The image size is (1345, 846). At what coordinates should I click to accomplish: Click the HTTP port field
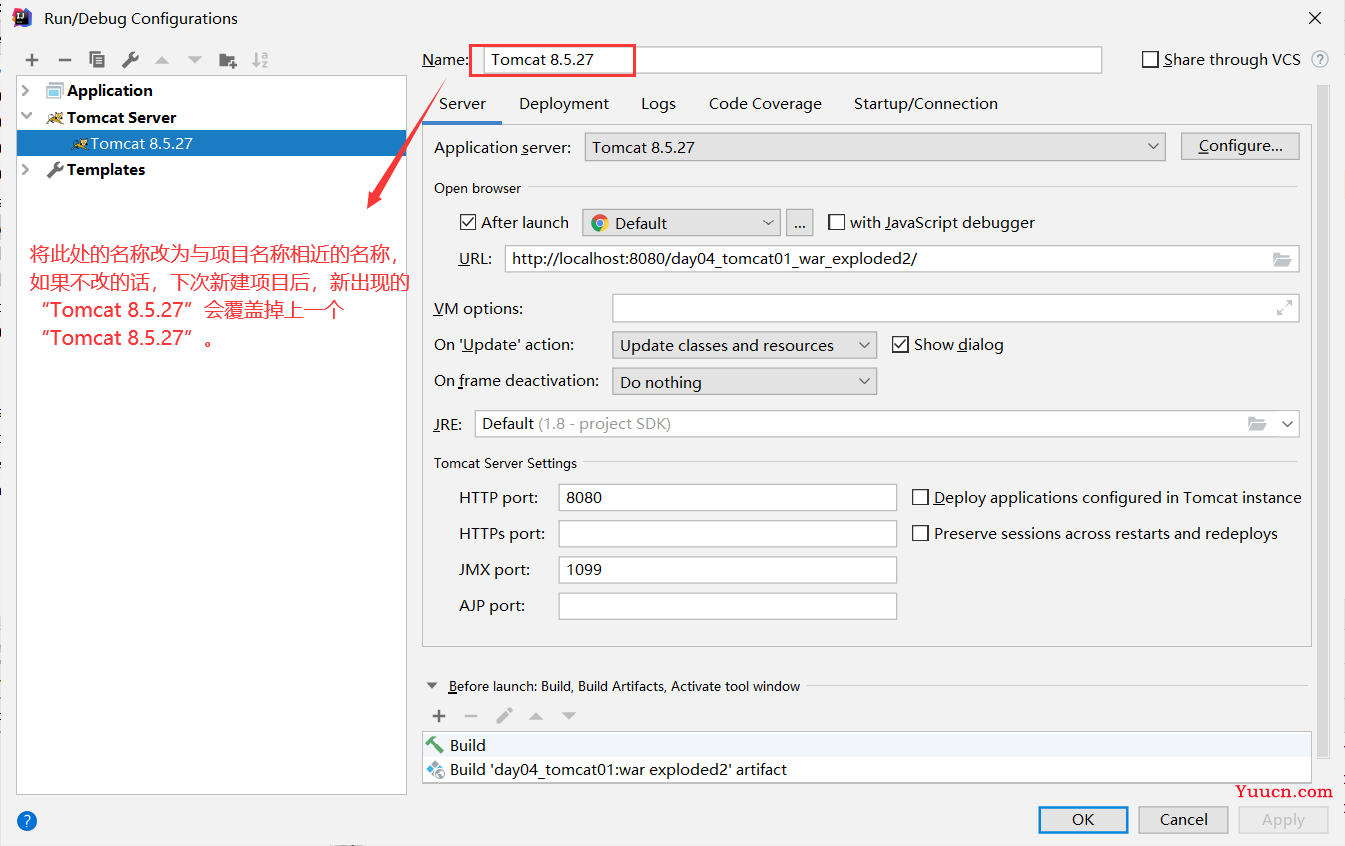coord(728,497)
